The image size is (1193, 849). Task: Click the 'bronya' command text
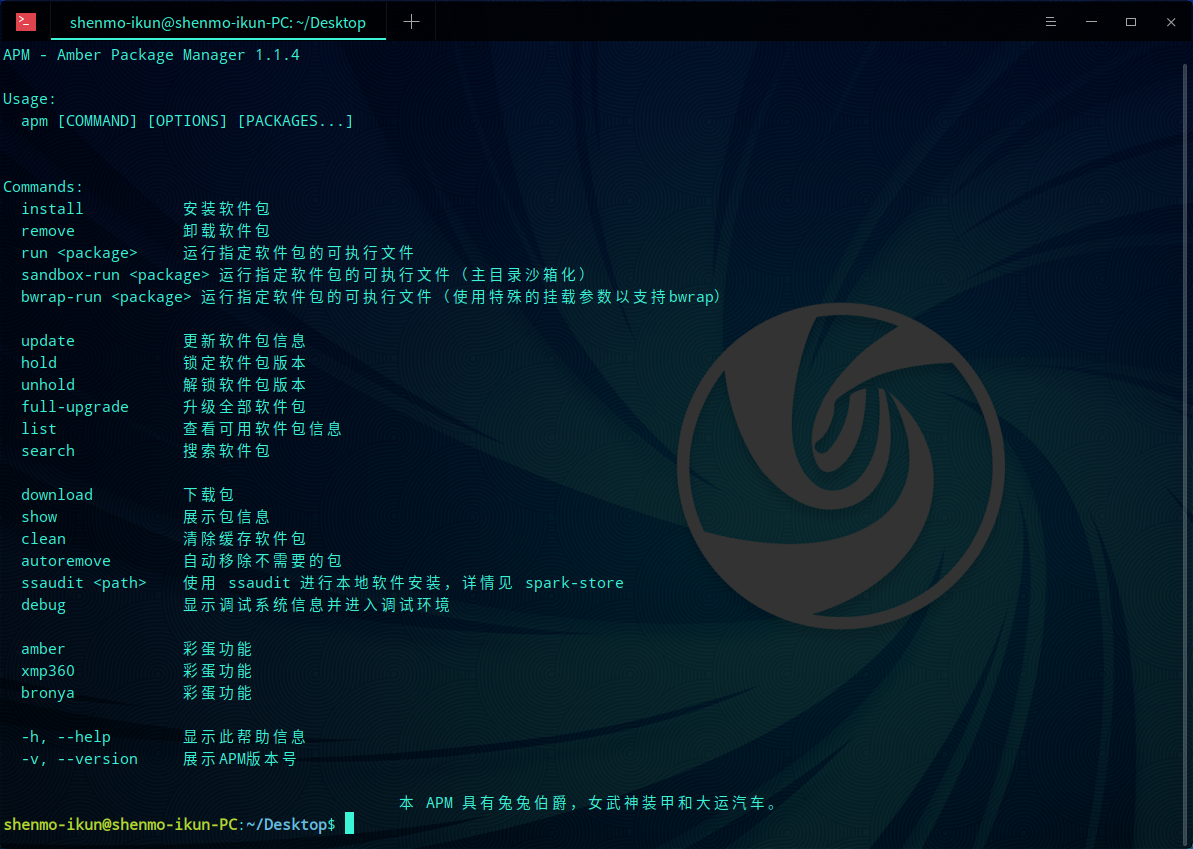48,693
